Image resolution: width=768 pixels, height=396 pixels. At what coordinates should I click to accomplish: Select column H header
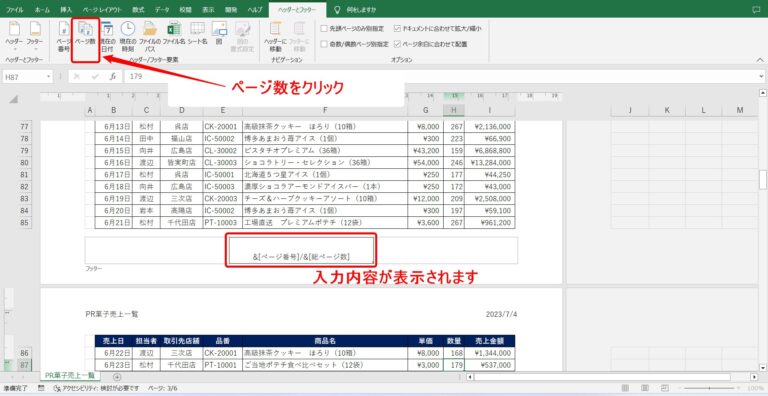tap(454, 111)
